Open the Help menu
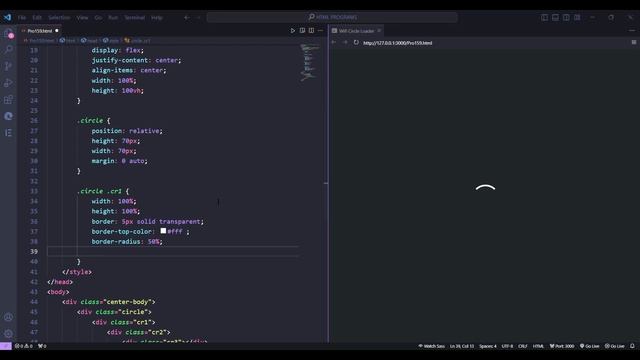Viewport: 640px width, 360px height. [157, 18]
